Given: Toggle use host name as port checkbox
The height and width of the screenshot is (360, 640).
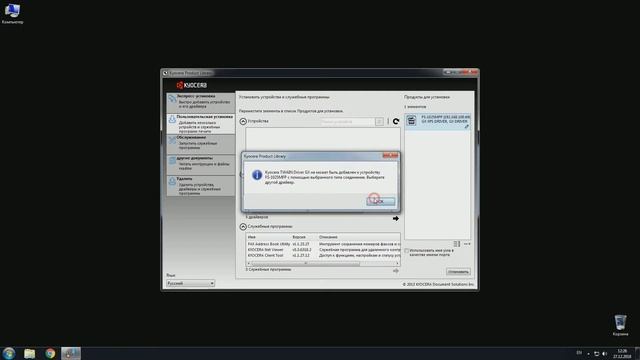Looking at the screenshot, I should point(407,251).
